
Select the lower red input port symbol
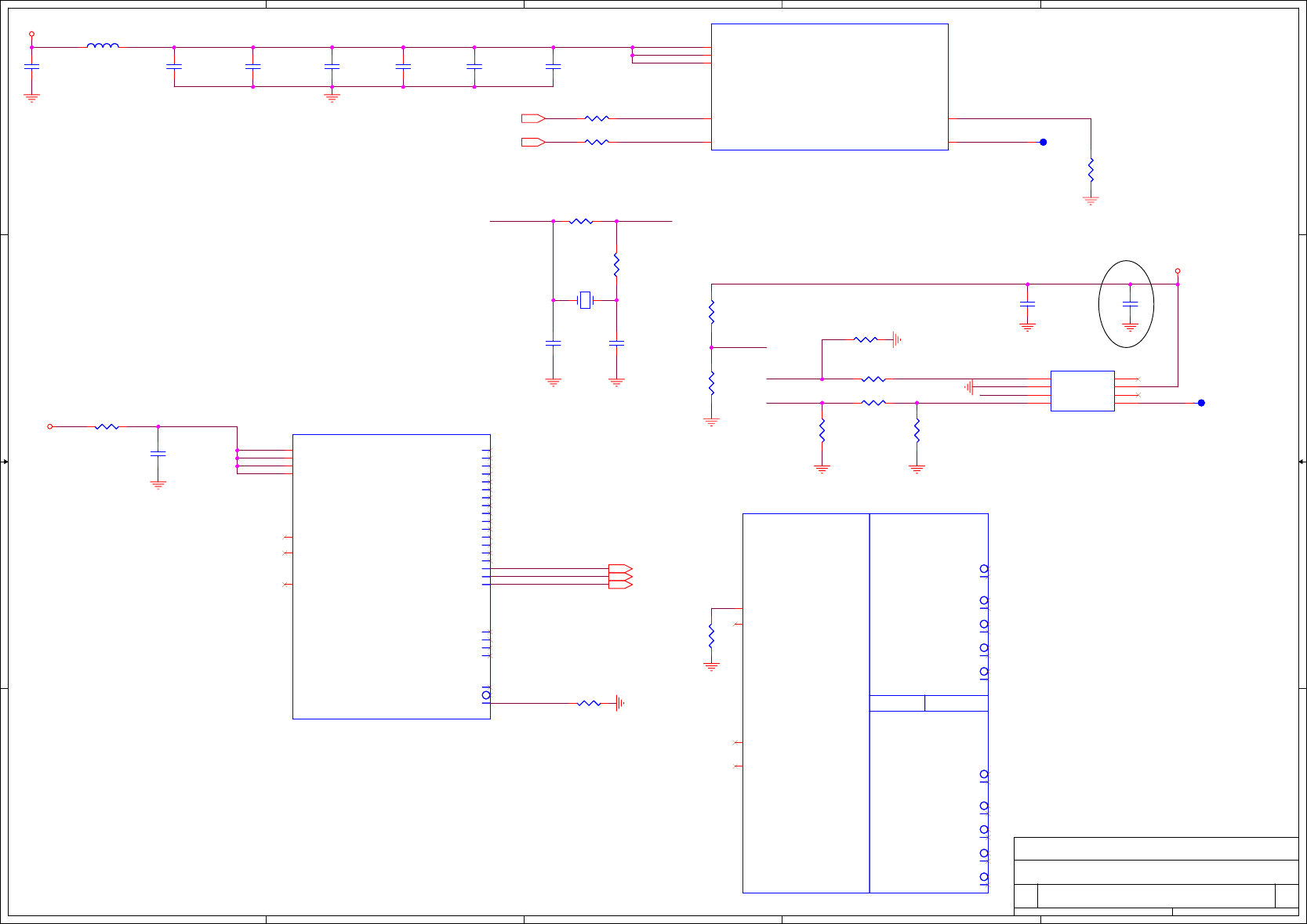click(x=533, y=142)
